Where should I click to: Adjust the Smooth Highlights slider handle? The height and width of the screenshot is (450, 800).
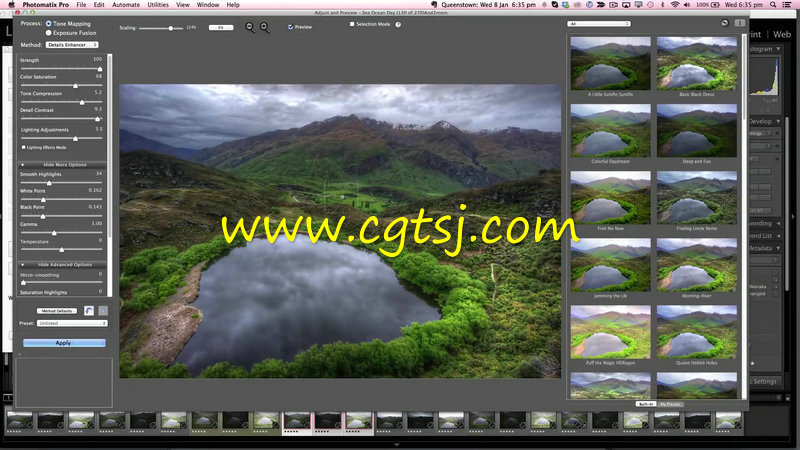[x=49, y=183]
